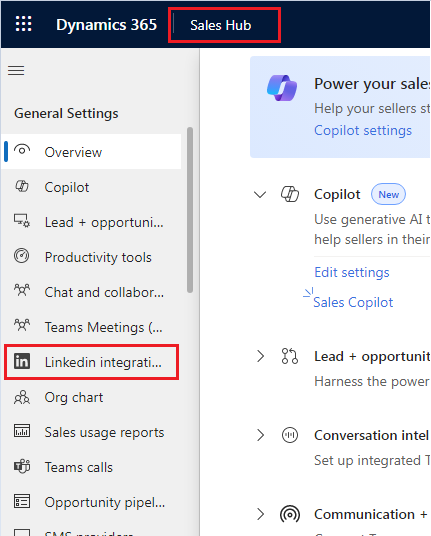Open the app launcher waffle icon
This screenshot has width=431, height=536.
pyautogui.click(x=24, y=24)
